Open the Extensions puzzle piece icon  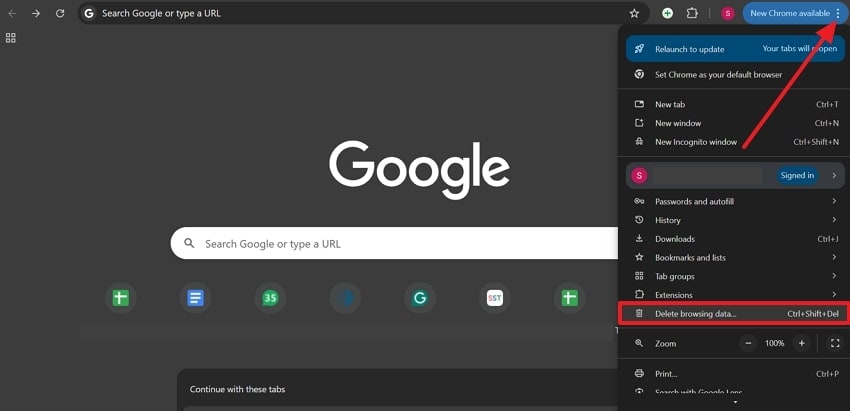[692, 14]
